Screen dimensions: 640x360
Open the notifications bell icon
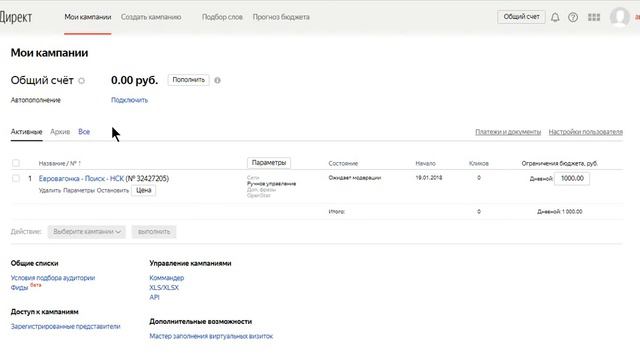point(555,17)
